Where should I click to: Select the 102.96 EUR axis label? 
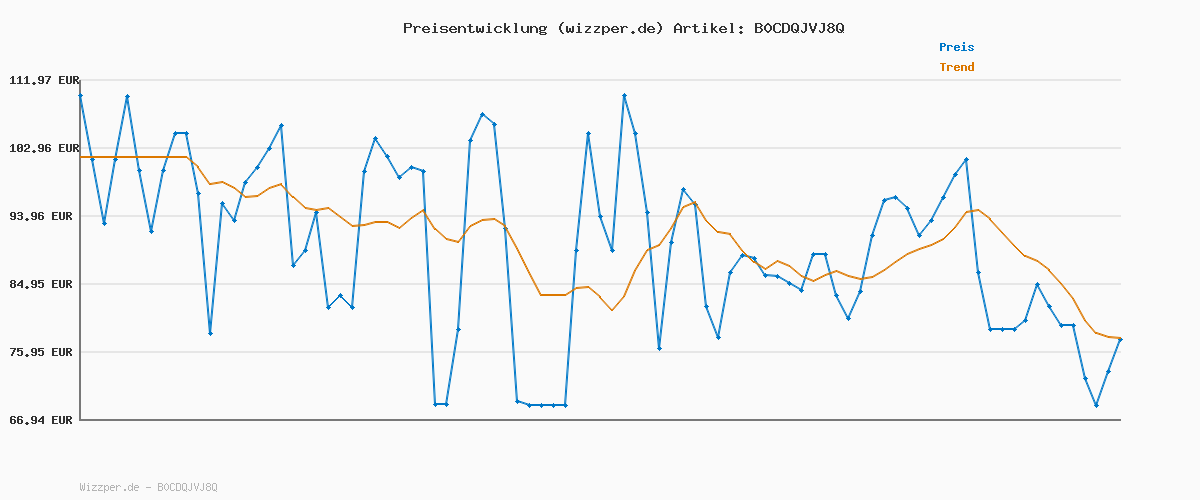point(43,148)
